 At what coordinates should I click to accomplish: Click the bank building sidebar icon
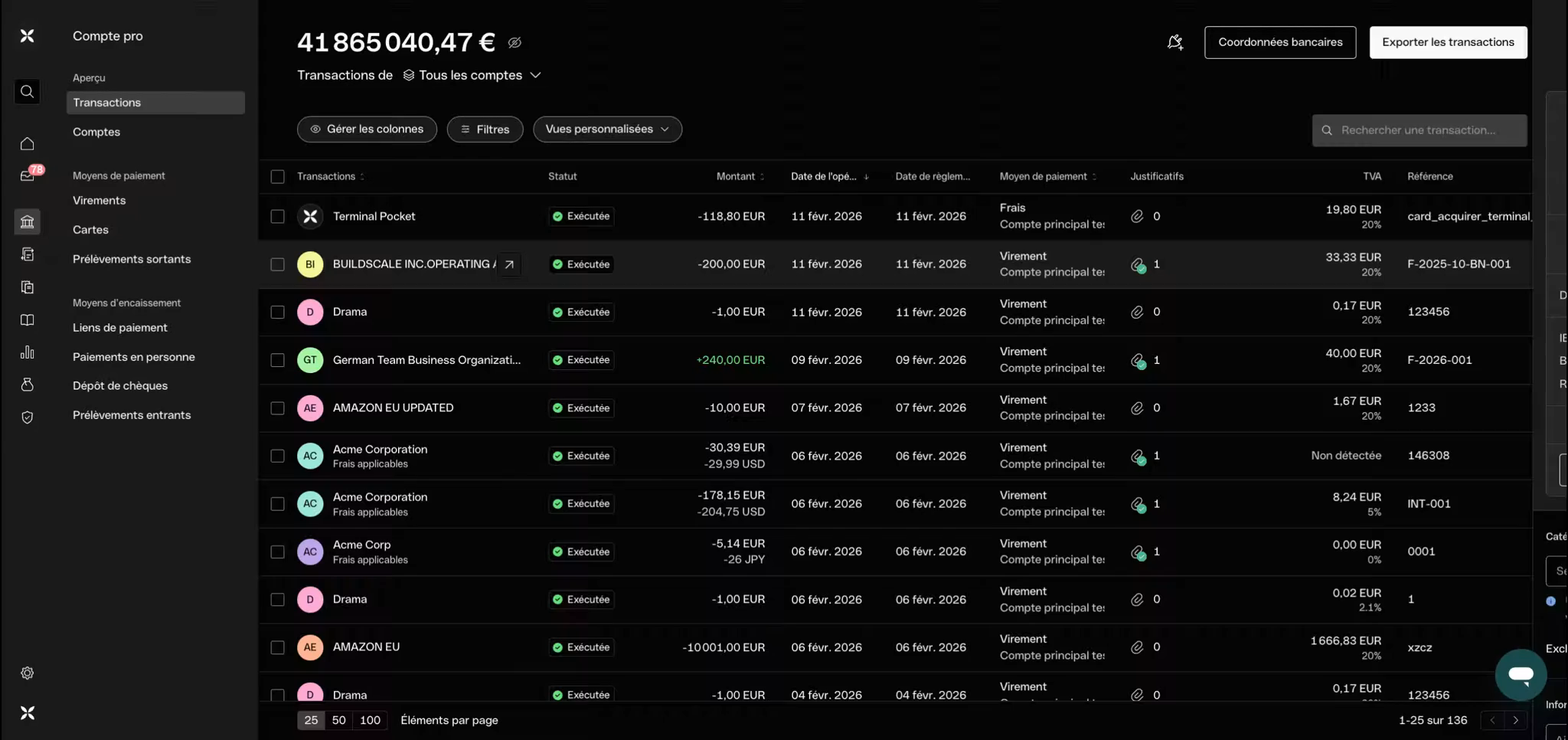pyautogui.click(x=27, y=222)
